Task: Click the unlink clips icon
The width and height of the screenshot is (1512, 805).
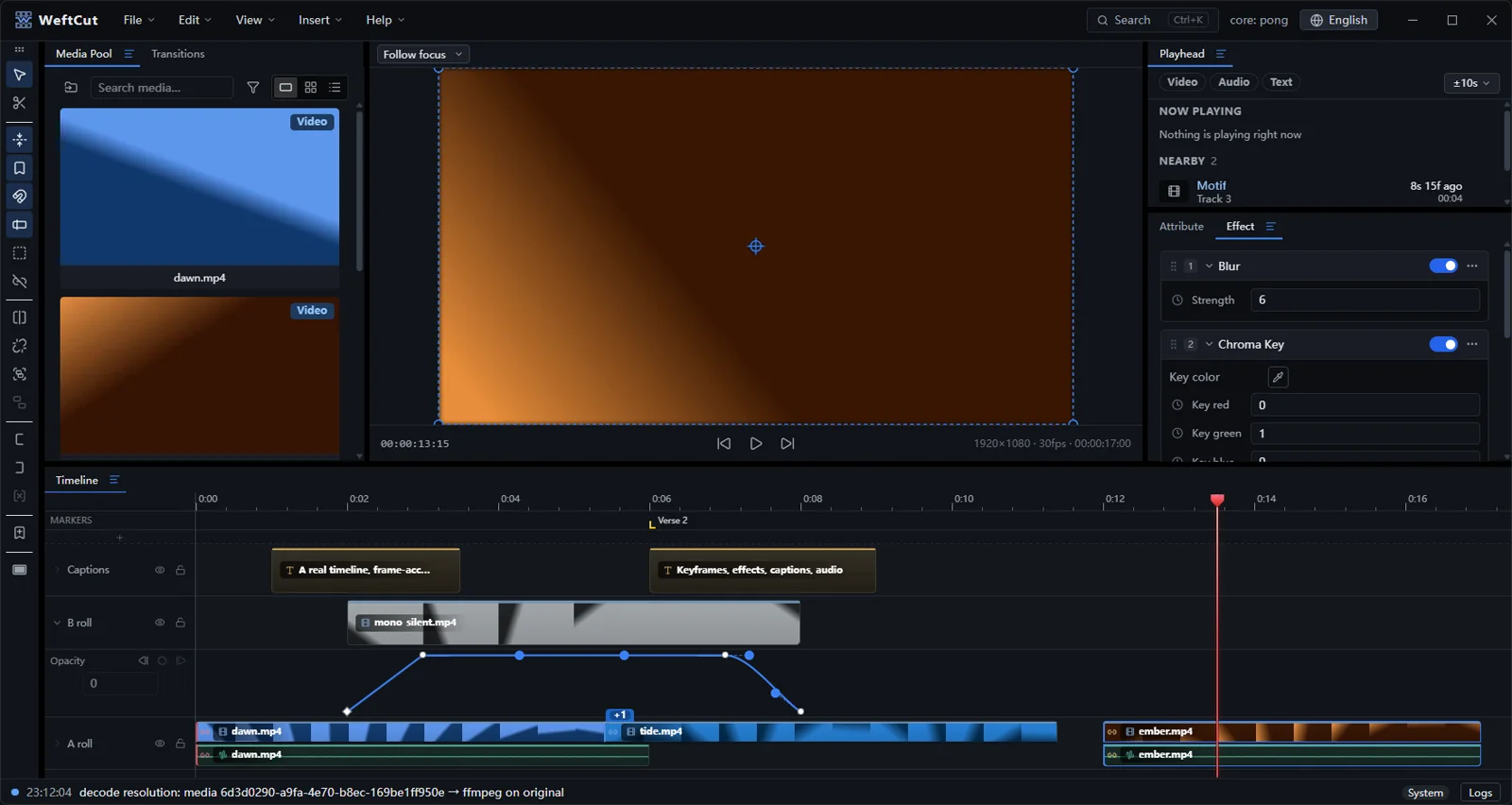Action: tap(19, 282)
